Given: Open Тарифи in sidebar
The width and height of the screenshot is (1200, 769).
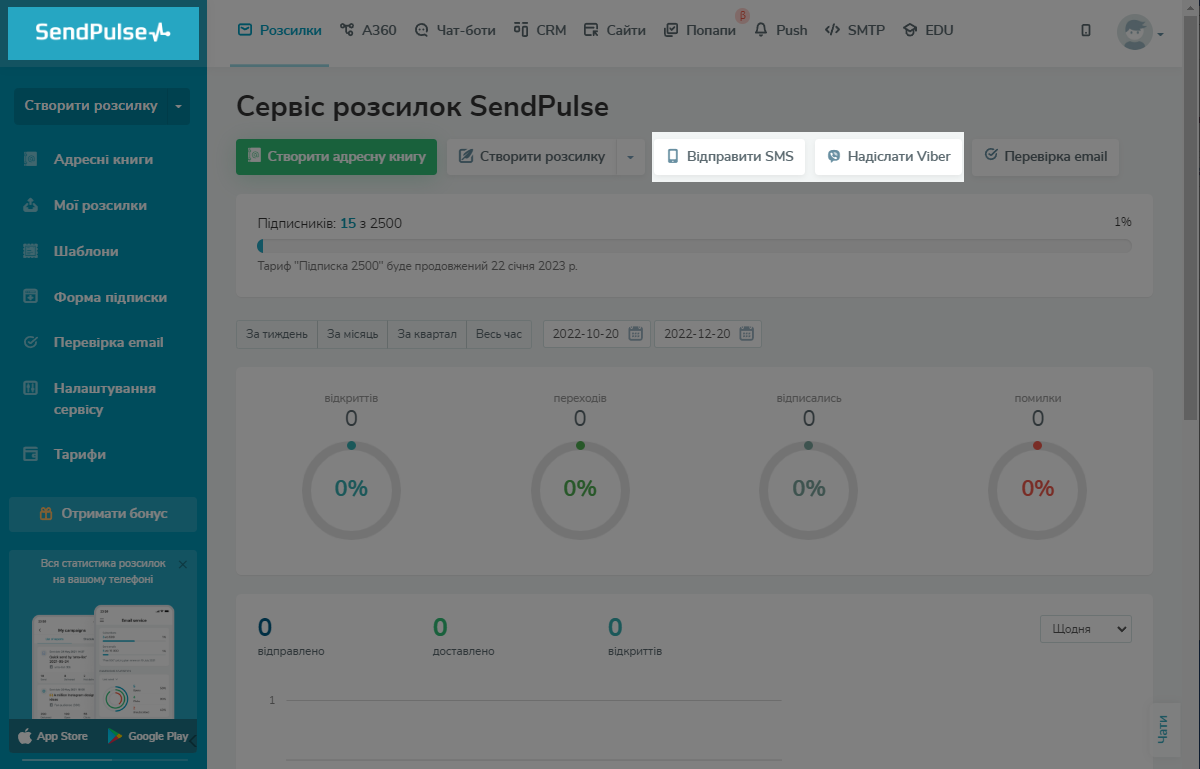Looking at the screenshot, I should pyautogui.click(x=80, y=454).
